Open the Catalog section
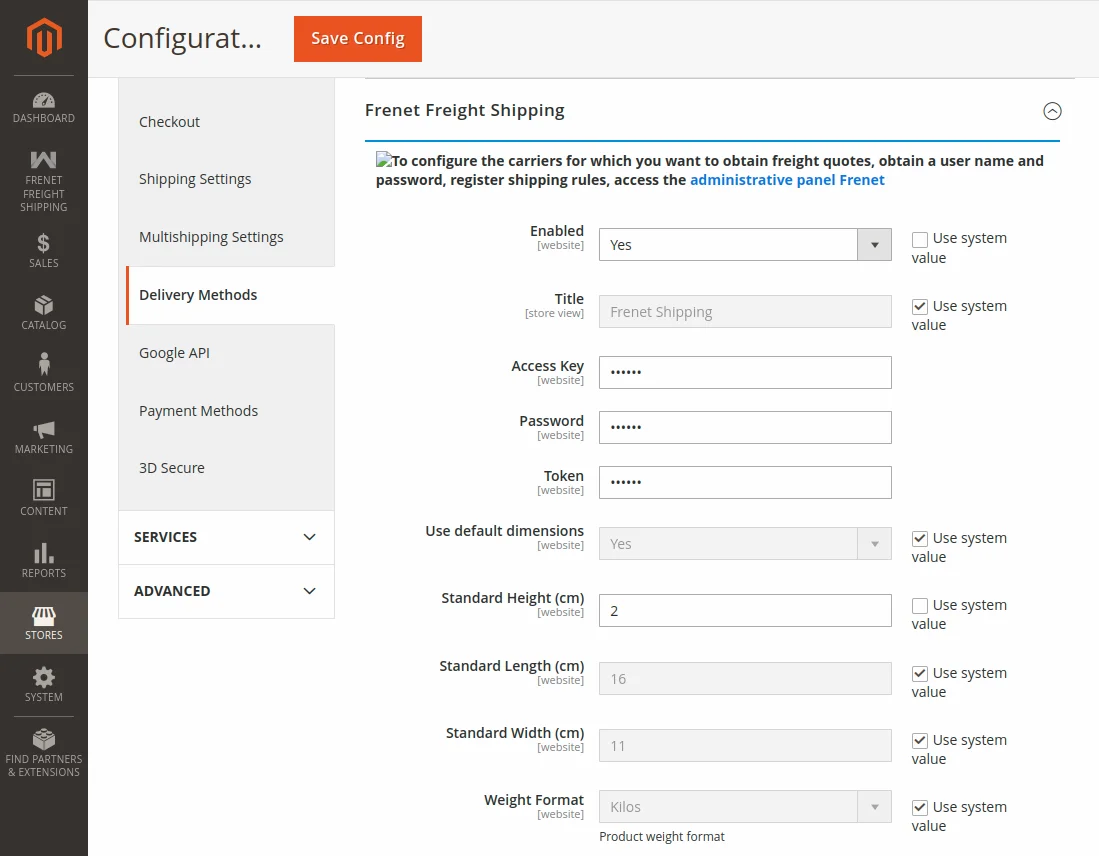 click(43, 311)
